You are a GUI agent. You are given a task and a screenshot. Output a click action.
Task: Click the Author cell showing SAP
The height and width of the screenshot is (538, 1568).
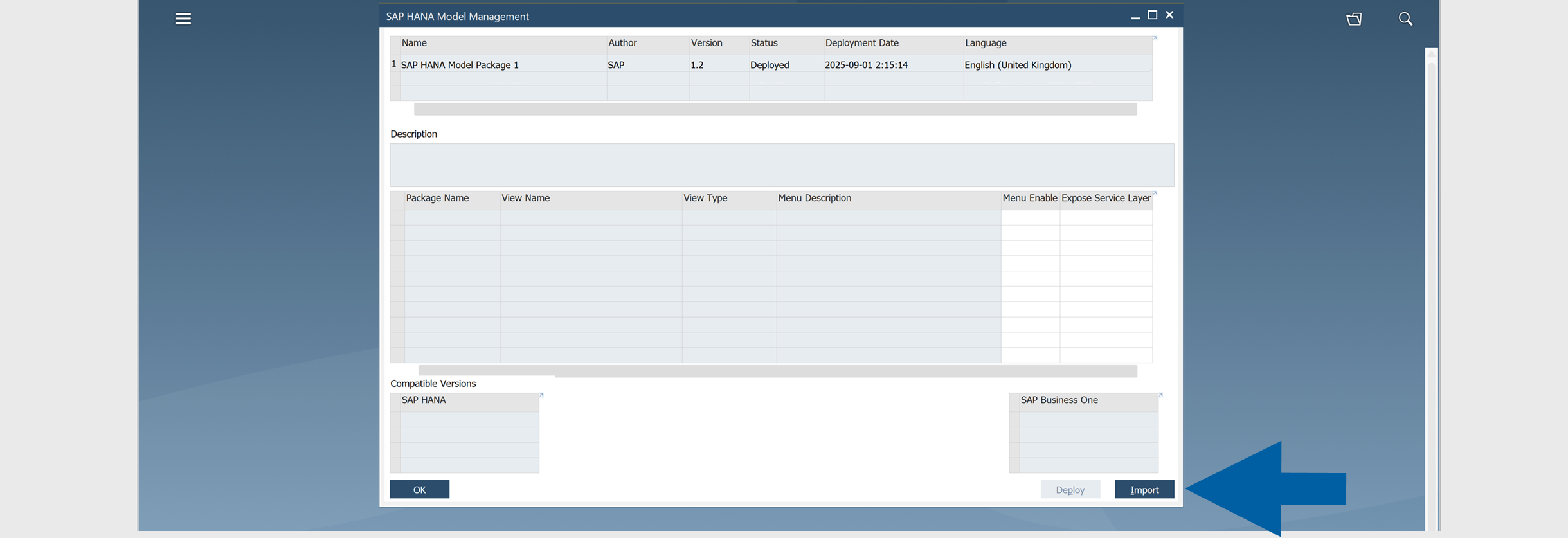tap(647, 65)
